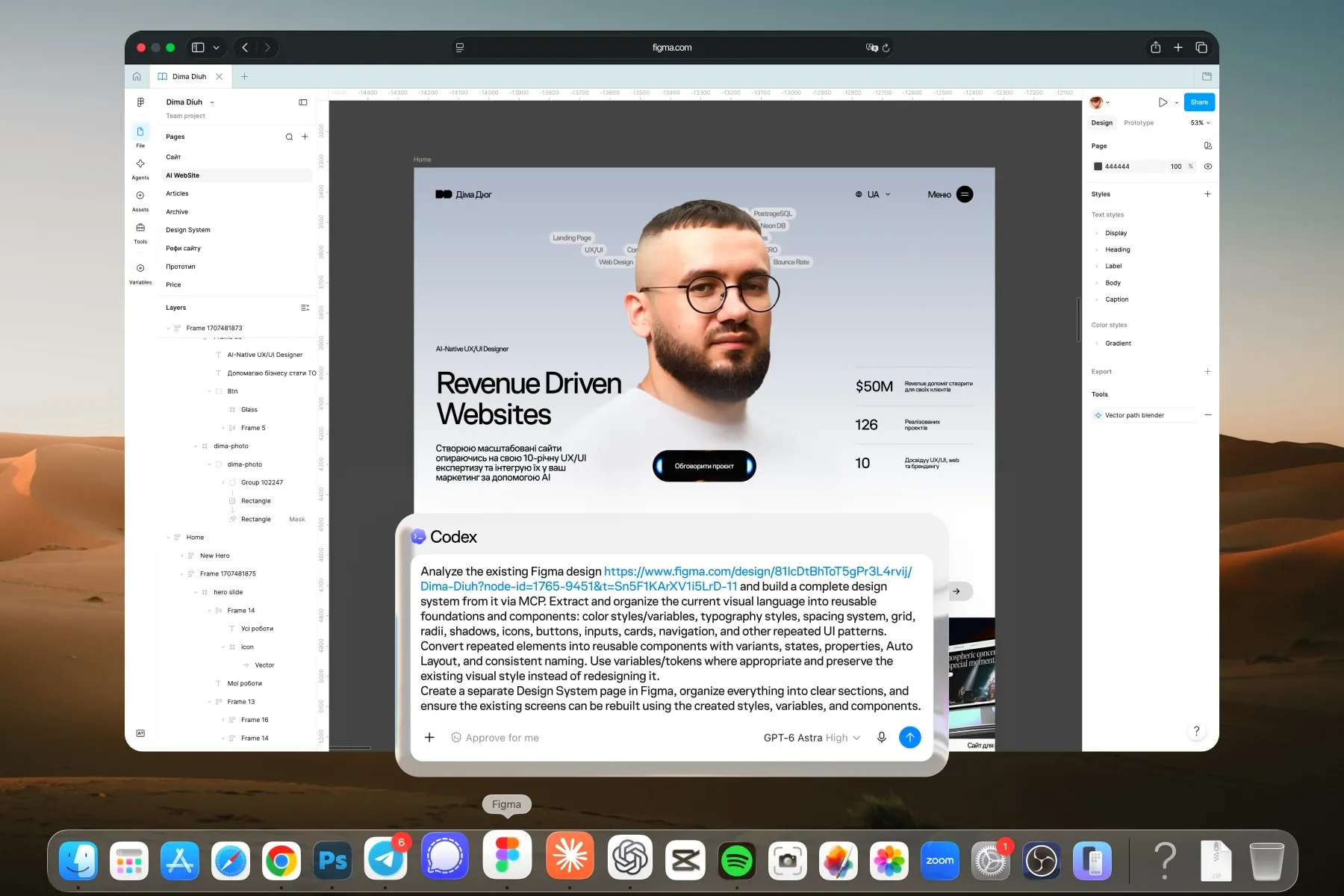Add an export setting plus icon
Screen dimensions: 1344x896
click(1207, 372)
